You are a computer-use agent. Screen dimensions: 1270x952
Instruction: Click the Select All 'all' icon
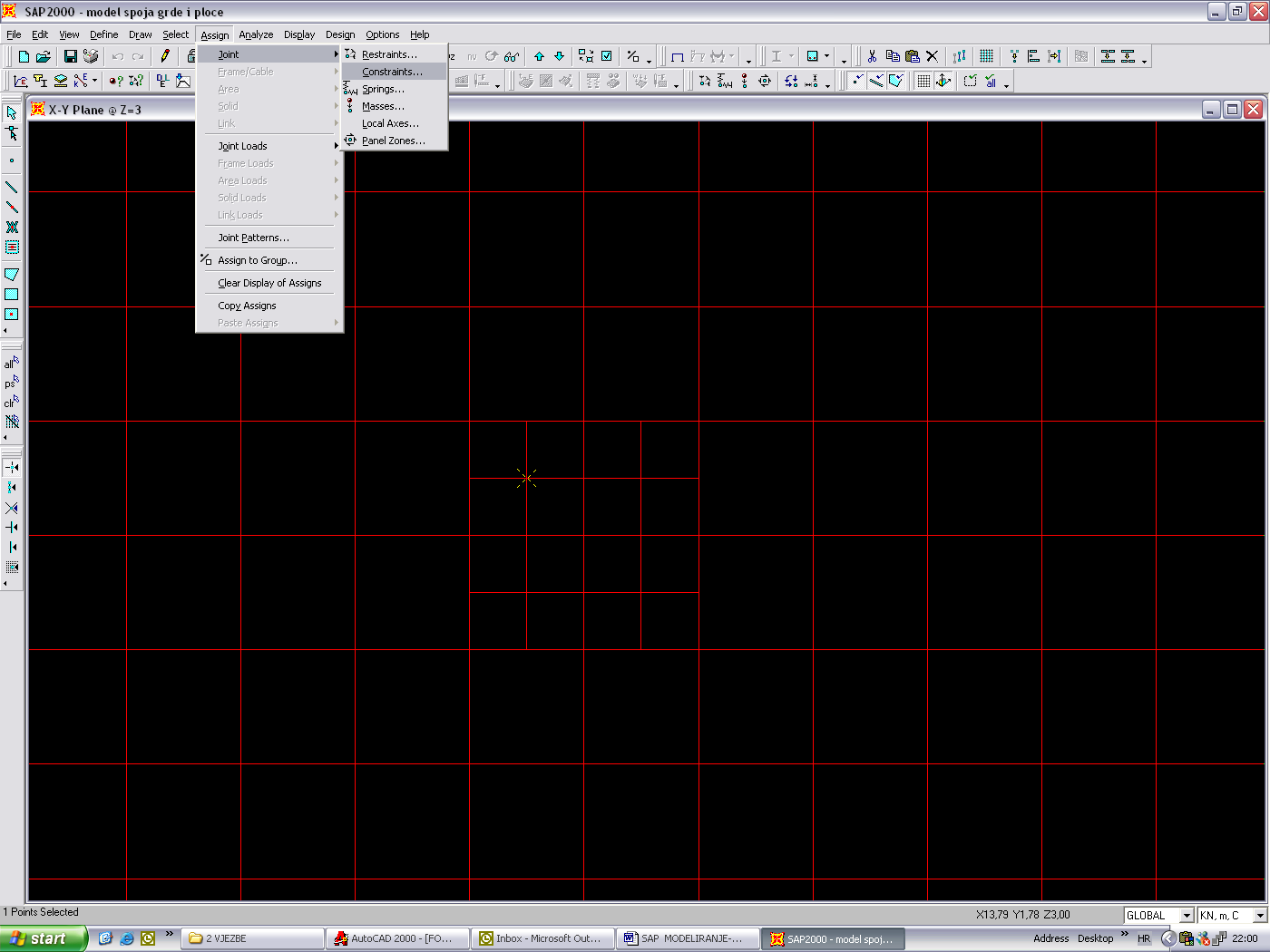click(x=12, y=363)
